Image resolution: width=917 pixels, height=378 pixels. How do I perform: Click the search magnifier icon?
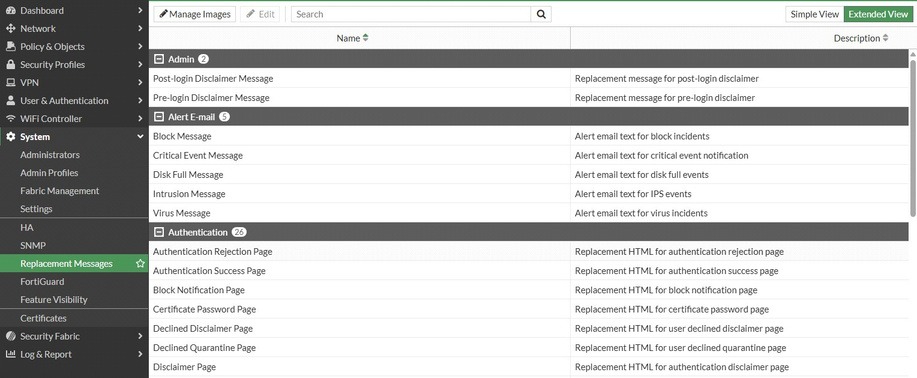pos(541,14)
